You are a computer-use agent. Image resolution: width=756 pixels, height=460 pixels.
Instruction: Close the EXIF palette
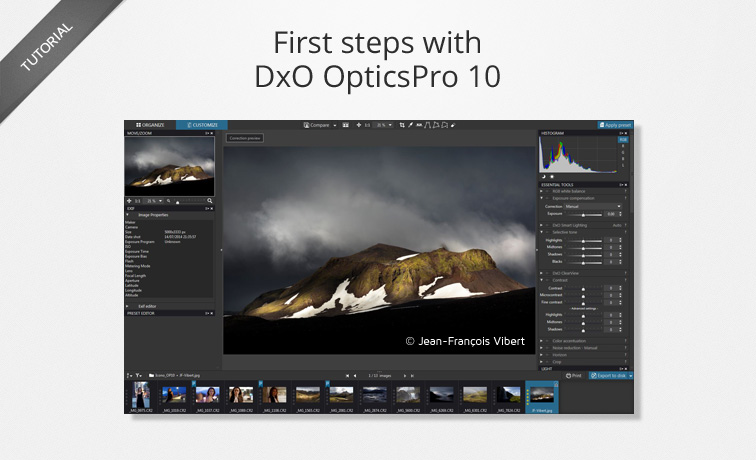click(x=212, y=209)
